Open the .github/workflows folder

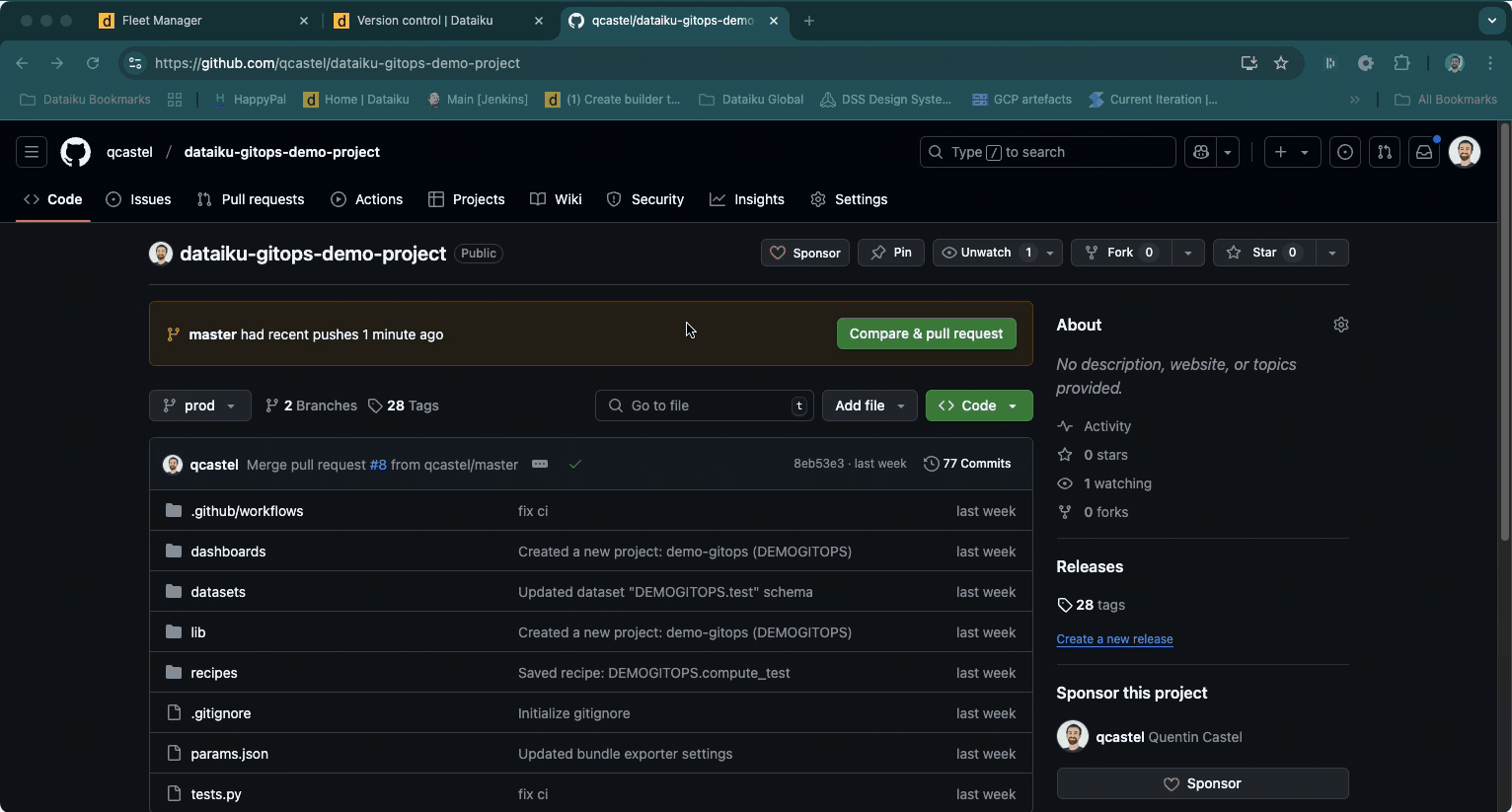[247, 511]
